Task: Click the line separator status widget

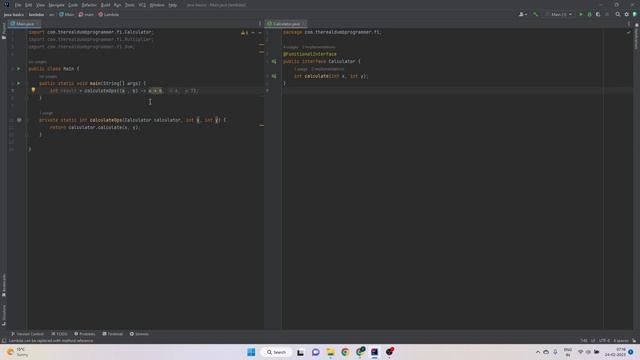Action: tap(593, 340)
